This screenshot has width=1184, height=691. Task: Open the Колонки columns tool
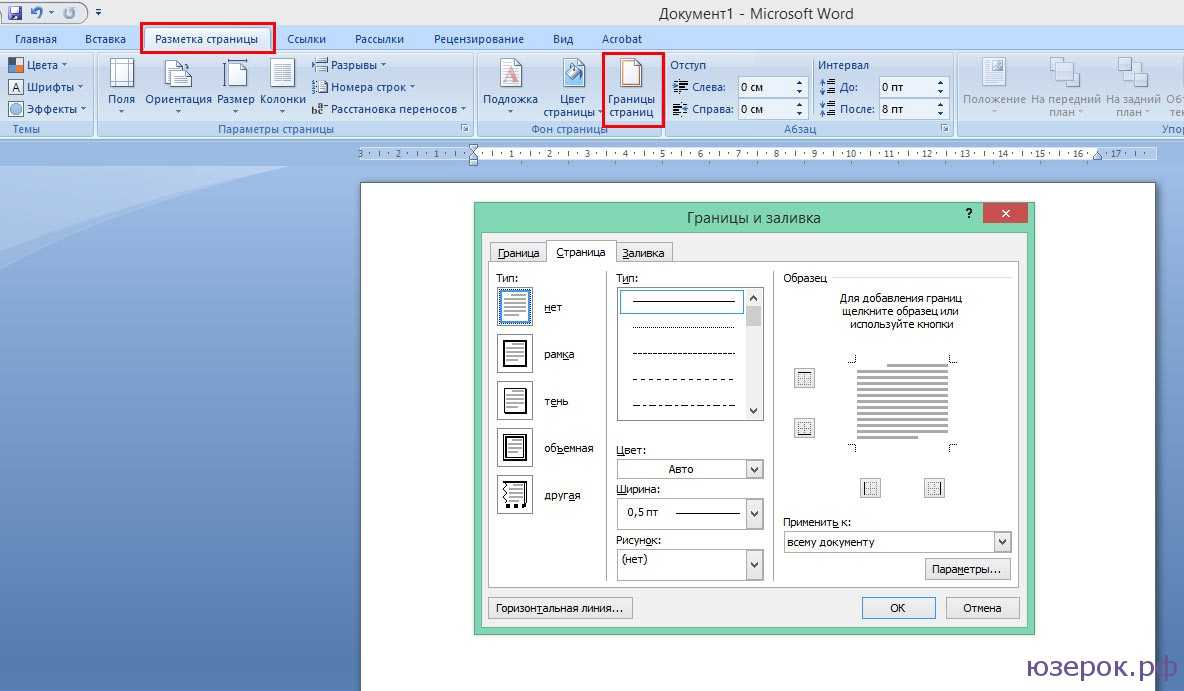pyautogui.click(x=282, y=76)
